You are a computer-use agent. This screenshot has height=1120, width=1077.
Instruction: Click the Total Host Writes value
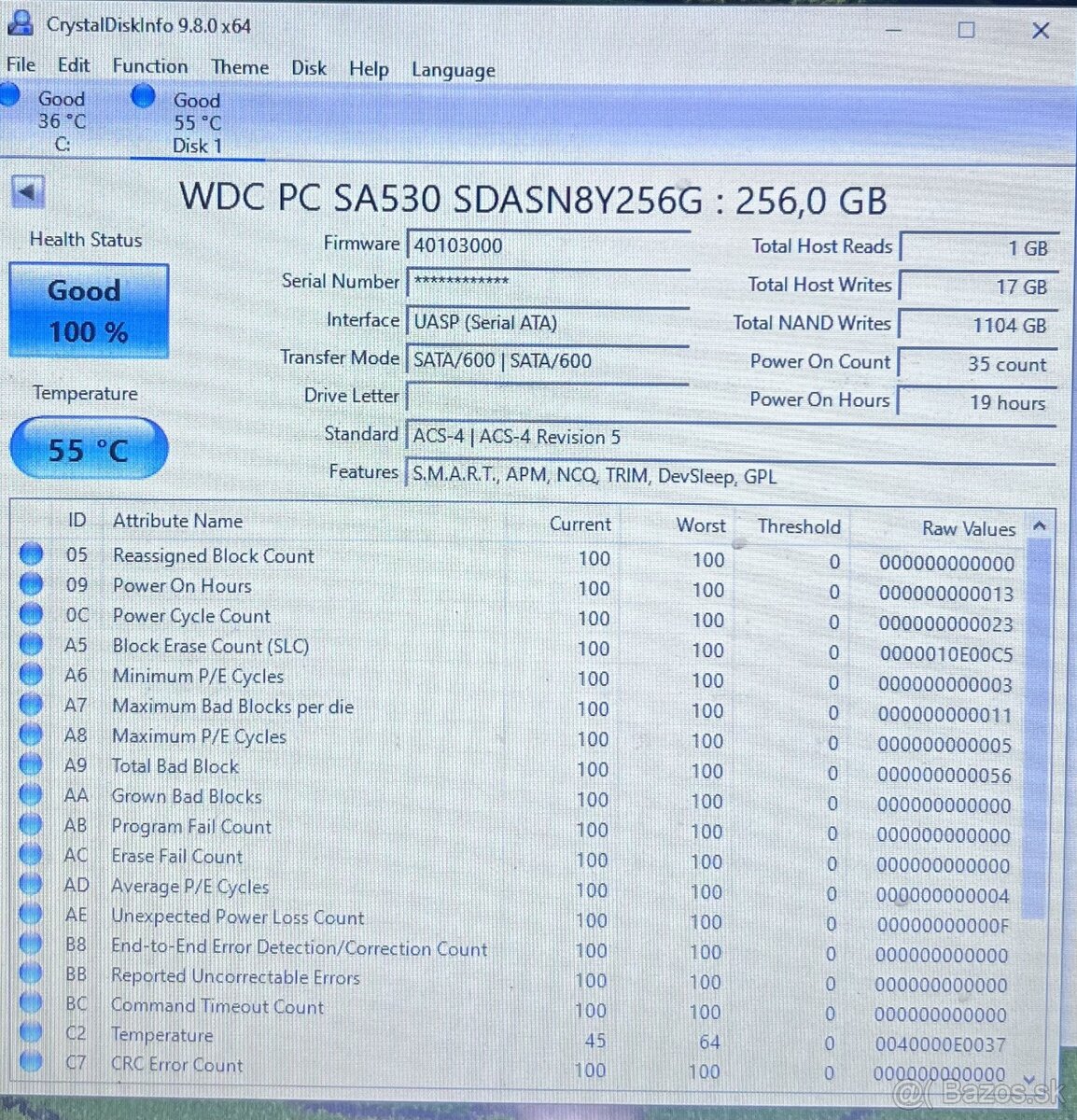[979, 287]
